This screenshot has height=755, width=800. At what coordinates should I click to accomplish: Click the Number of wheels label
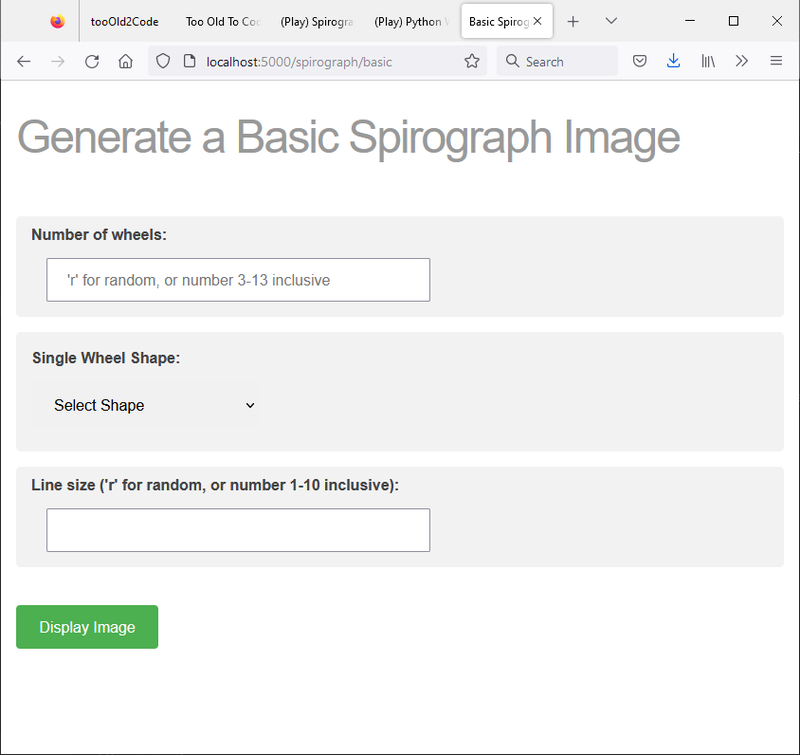pyautogui.click(x=99, y=235)
